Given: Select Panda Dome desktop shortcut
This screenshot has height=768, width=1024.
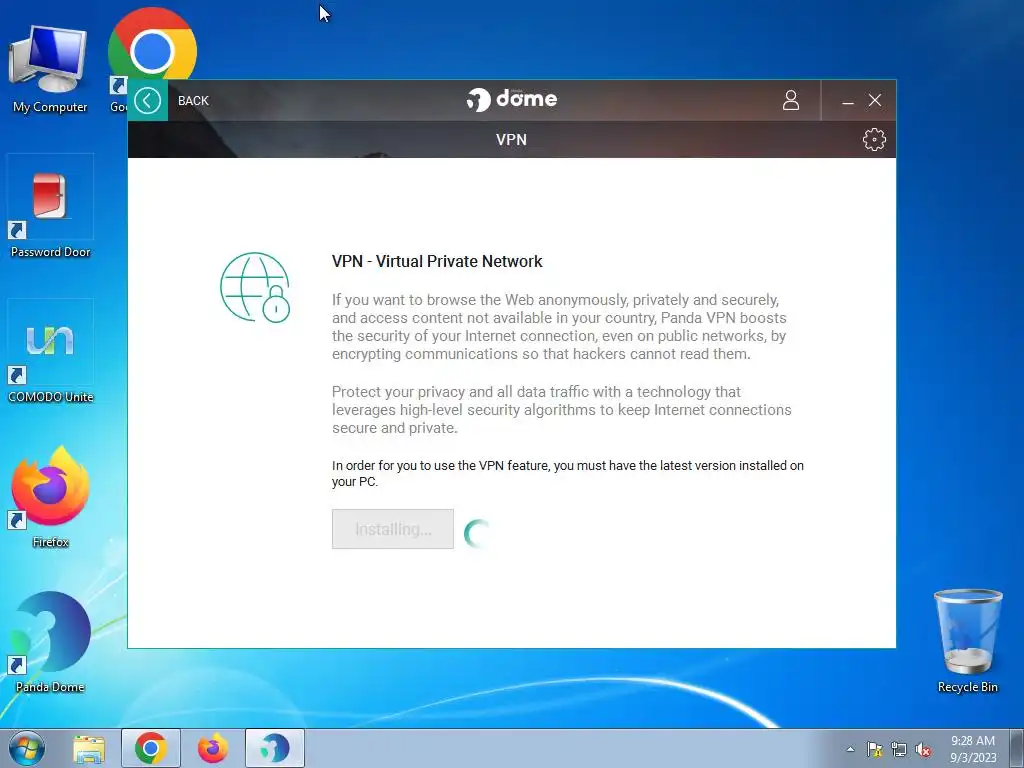Looking at the screenshot, I should (50, 641).
